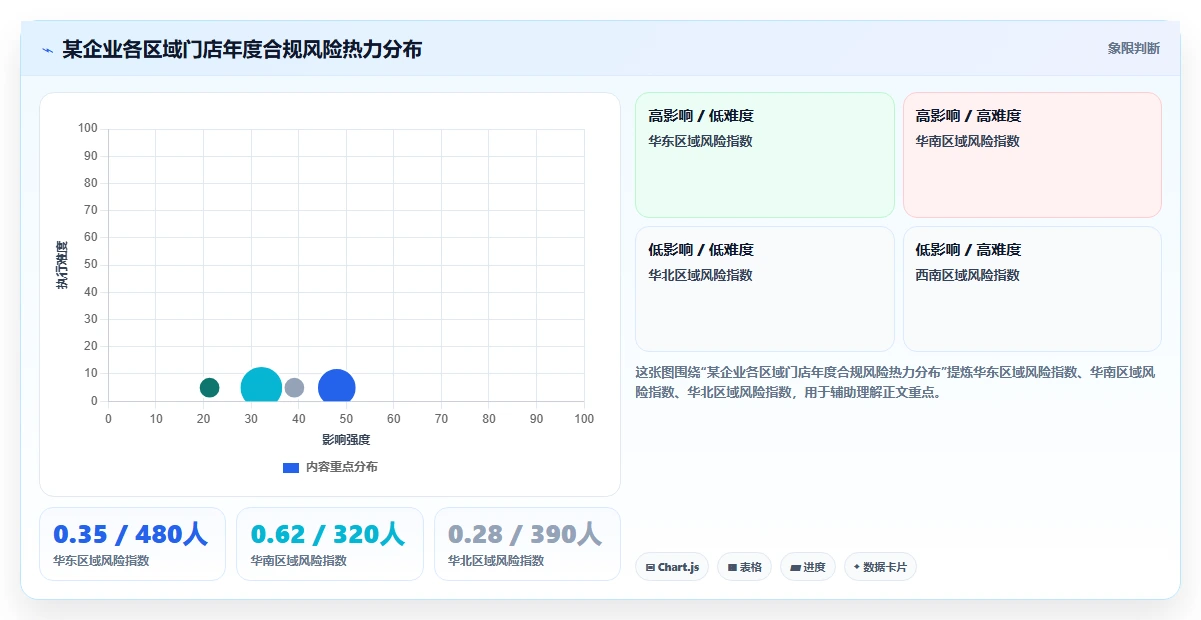Open the 低影响 / 低难度 quadrant card
This screenshot has height=620, width=1201.
point(765,289)
